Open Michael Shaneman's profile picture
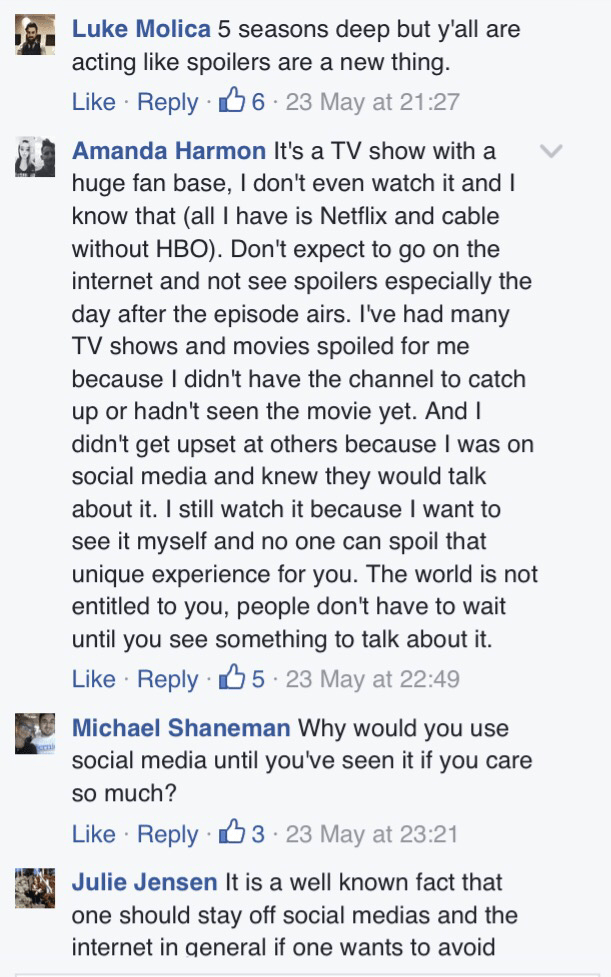Image resolution: width=611 pixels, height=977 pixels. [36, 735]
